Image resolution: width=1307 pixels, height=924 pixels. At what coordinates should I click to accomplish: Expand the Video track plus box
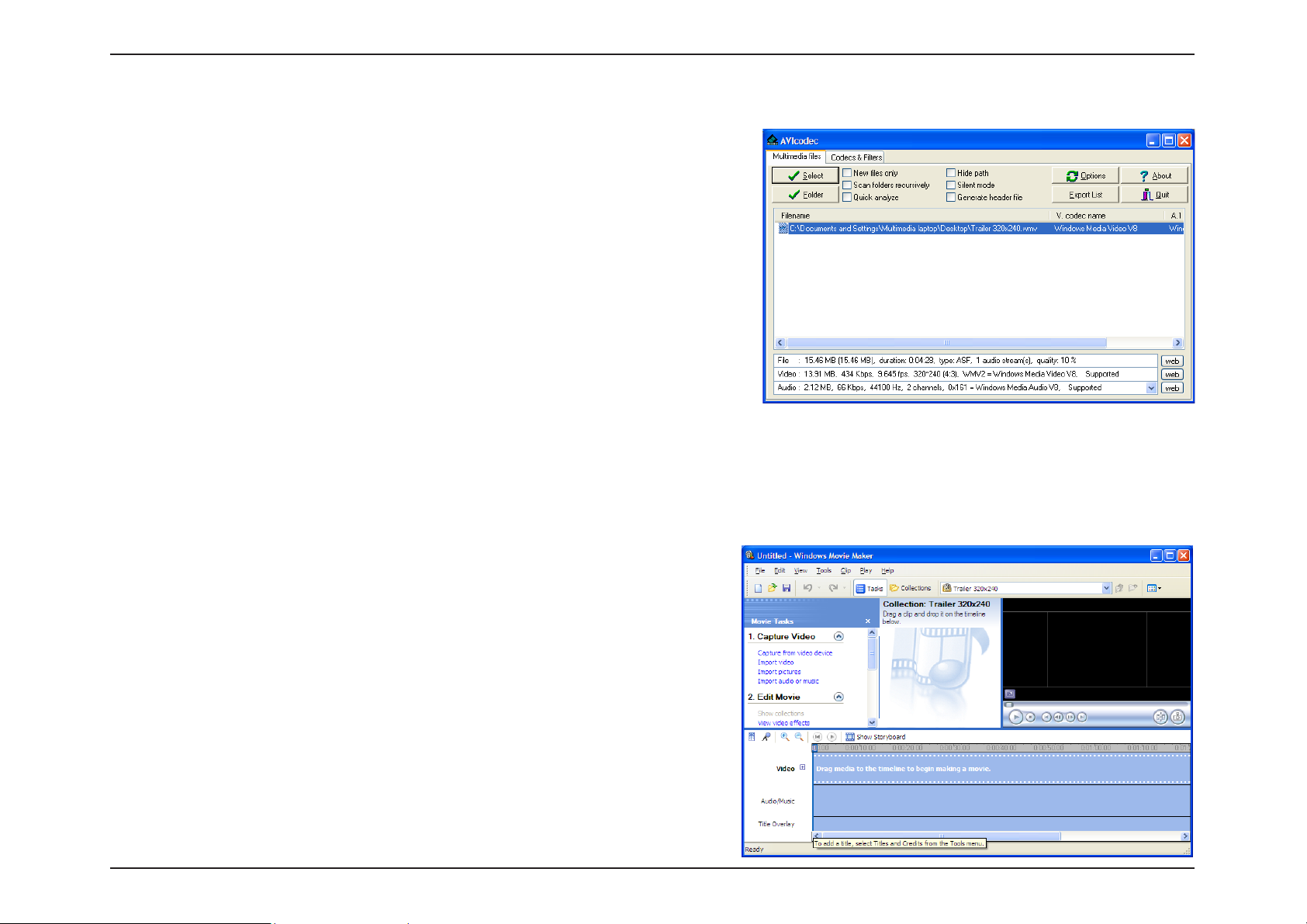point(803,768)
